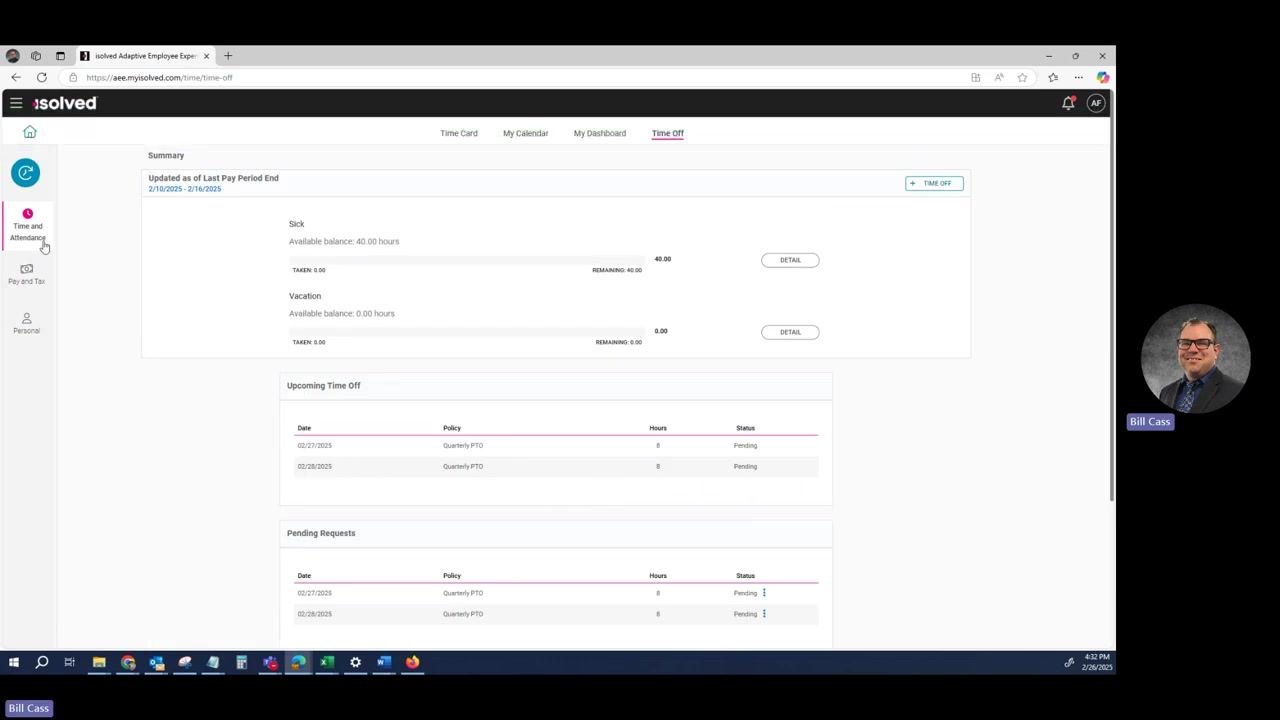Switch to the My Dashboard tab
The width and height of the screenshot is (1280, 720).
[x=600, y=133]
